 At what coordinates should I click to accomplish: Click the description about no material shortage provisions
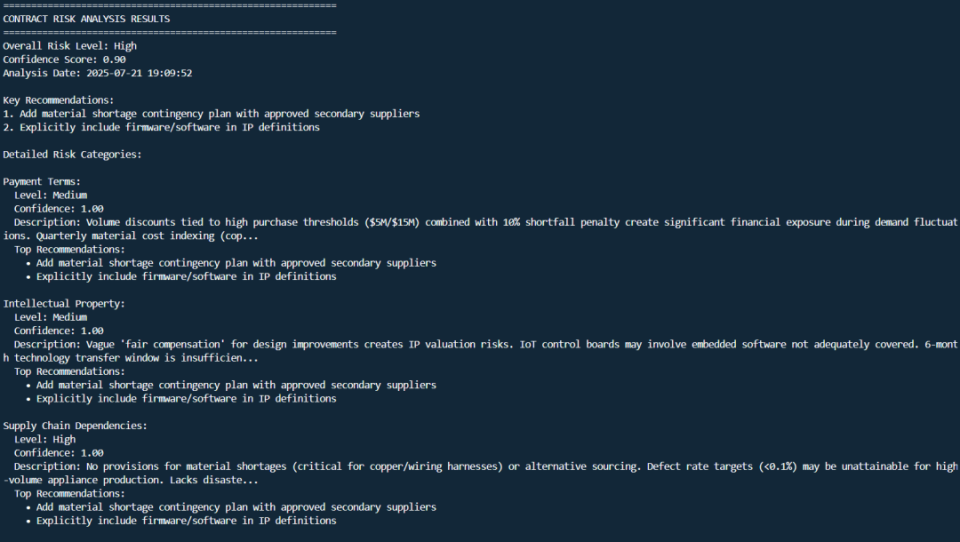[x=480, y=466]
